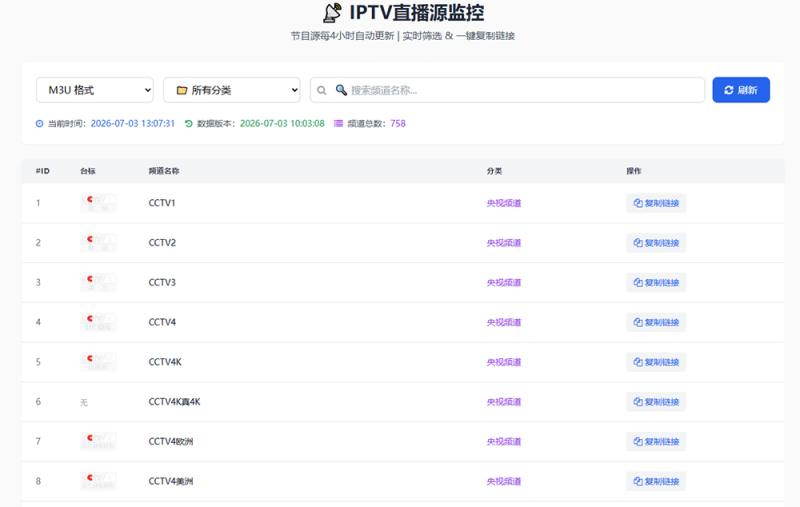Screen dimensions: 800x507
Task: Click the channel total count 758
Action: (x=398, y=123)
